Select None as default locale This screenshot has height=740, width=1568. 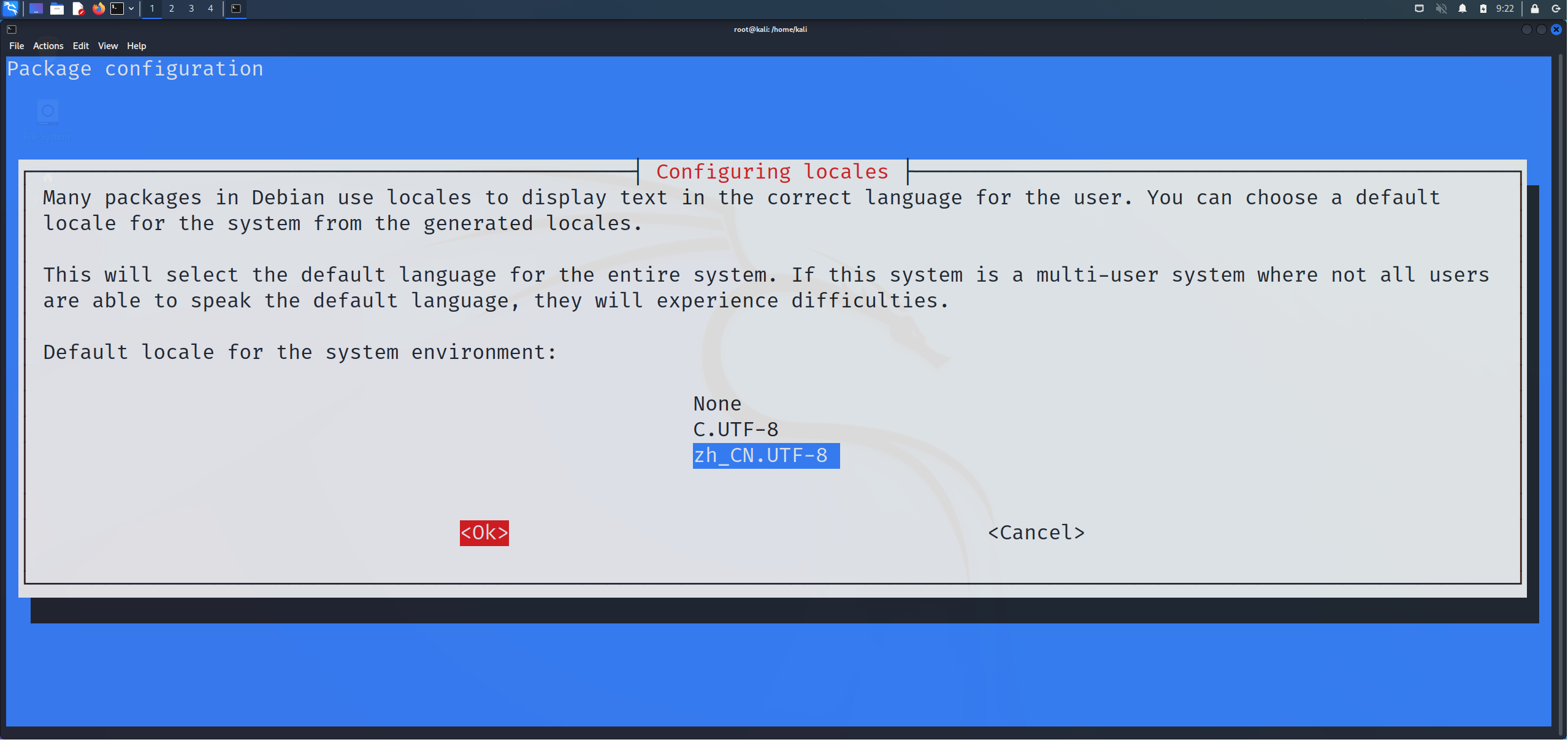click(717, 404)
